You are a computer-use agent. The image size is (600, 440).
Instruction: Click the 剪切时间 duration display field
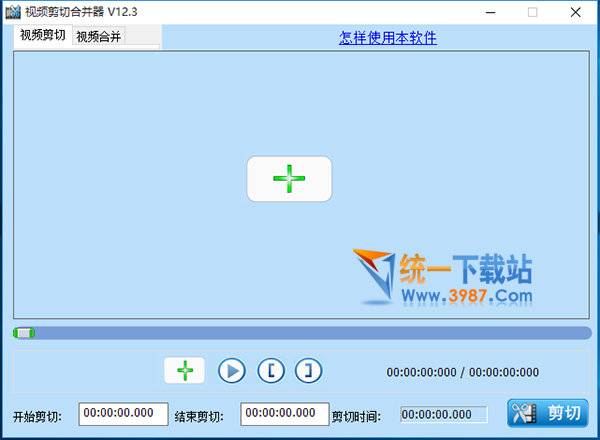[x=443, y=414]
